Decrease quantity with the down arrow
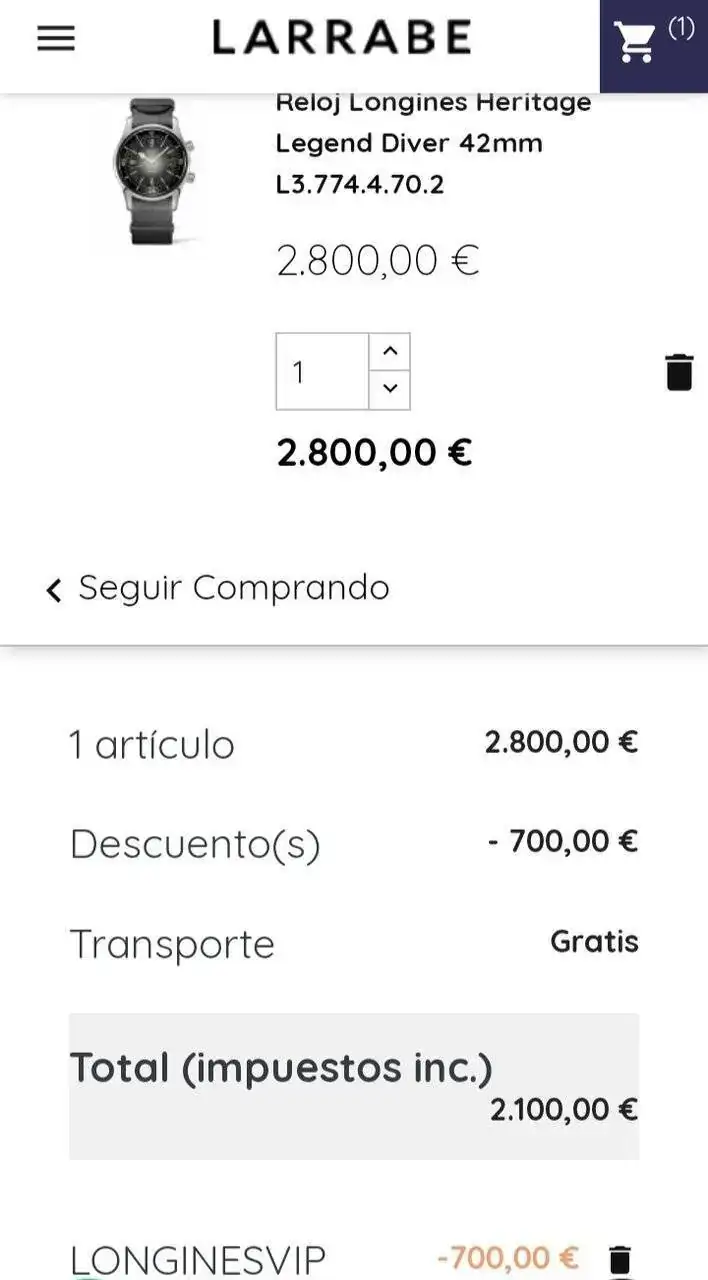The height and width of the screenshot is (1280, 708). [x=390, y=389]
